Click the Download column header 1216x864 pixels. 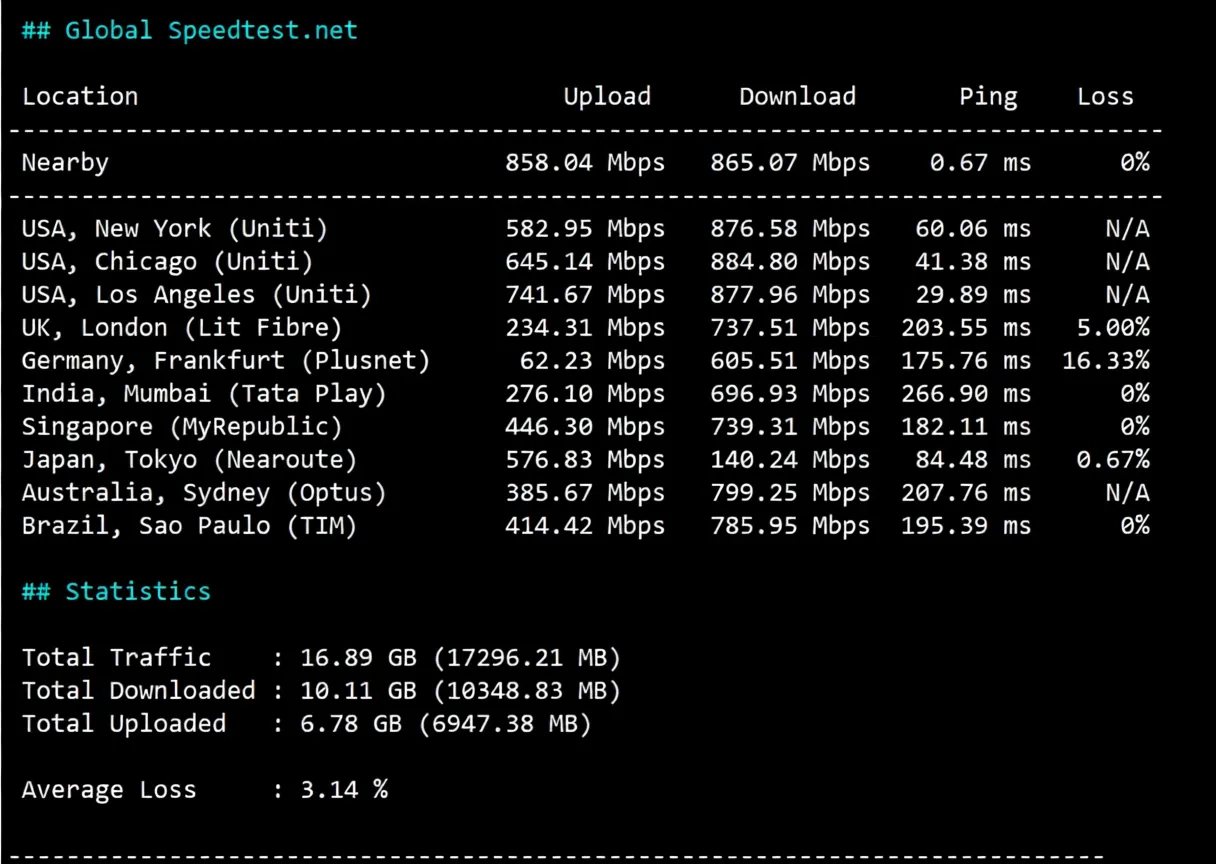797,96
